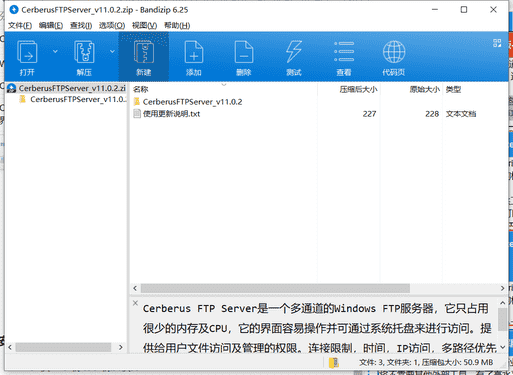
Task: Click the Open (打开) toolbar icon
Action: coord(27,52)
